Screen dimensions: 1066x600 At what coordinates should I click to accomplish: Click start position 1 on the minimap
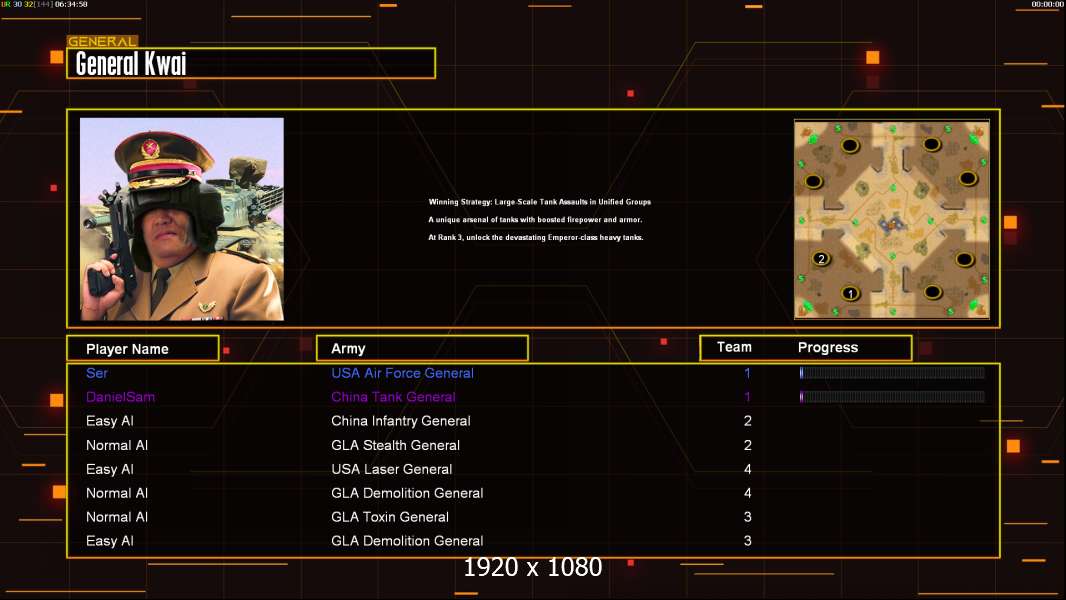pos(850,293)
